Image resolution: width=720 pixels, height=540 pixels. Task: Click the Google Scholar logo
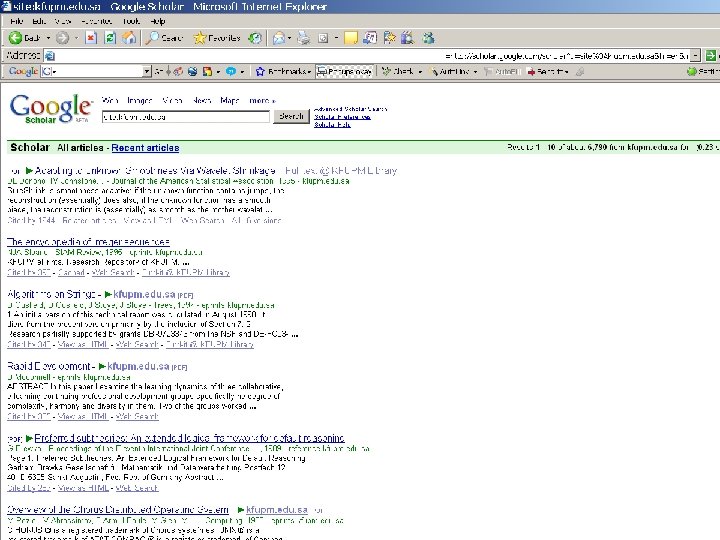point(50,108)
